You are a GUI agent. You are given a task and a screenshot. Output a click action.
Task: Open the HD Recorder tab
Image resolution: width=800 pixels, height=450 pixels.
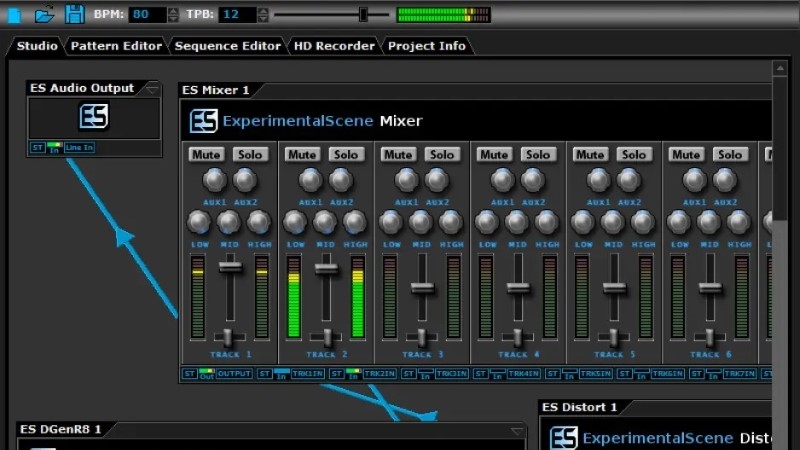334,46
